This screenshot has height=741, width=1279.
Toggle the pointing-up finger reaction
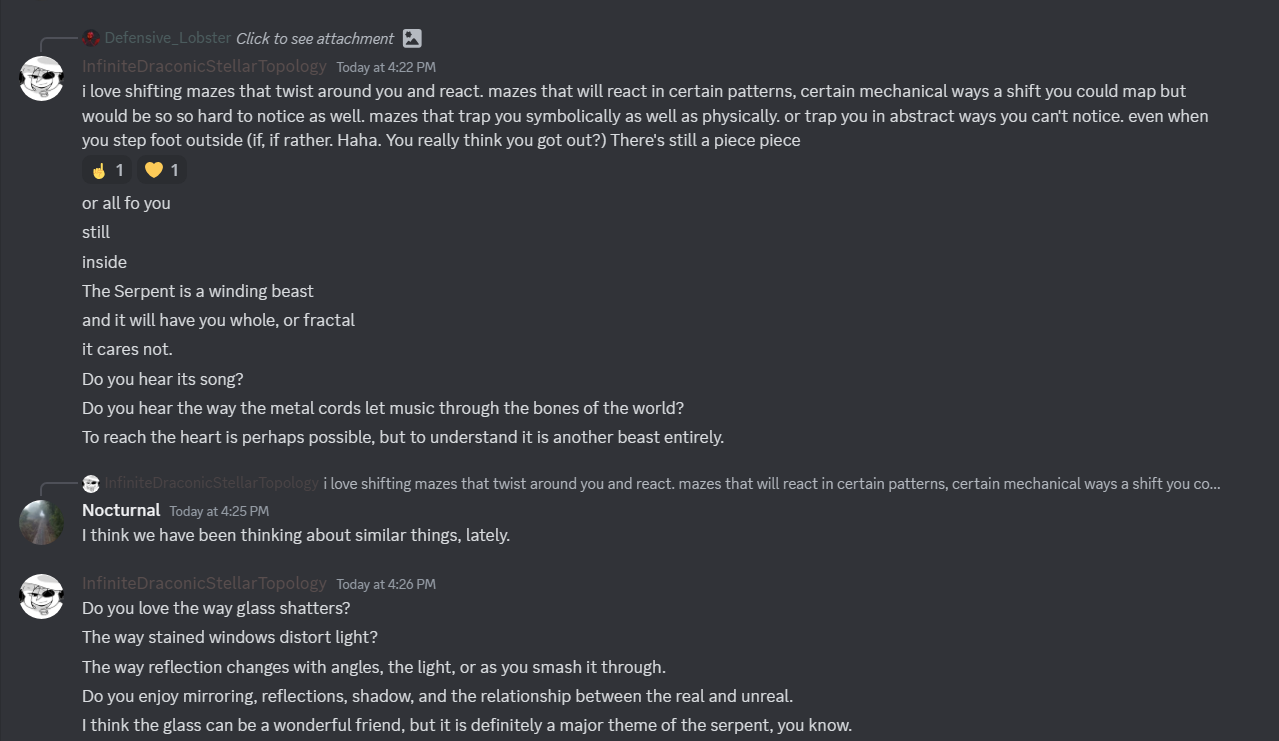(107, 170)
